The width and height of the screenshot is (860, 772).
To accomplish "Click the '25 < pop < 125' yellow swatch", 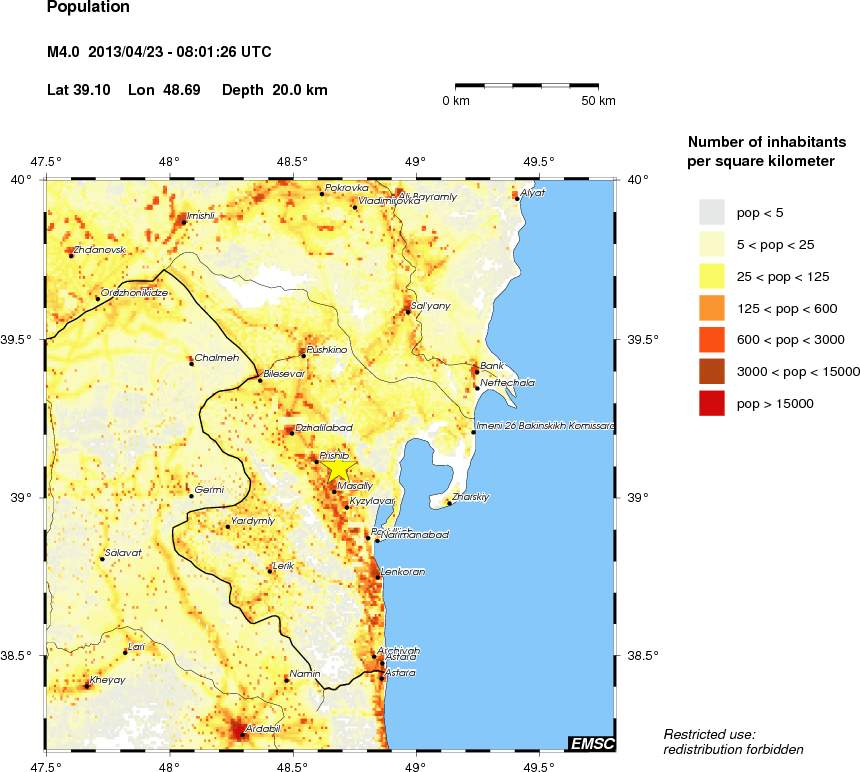I will pos(711,276).
